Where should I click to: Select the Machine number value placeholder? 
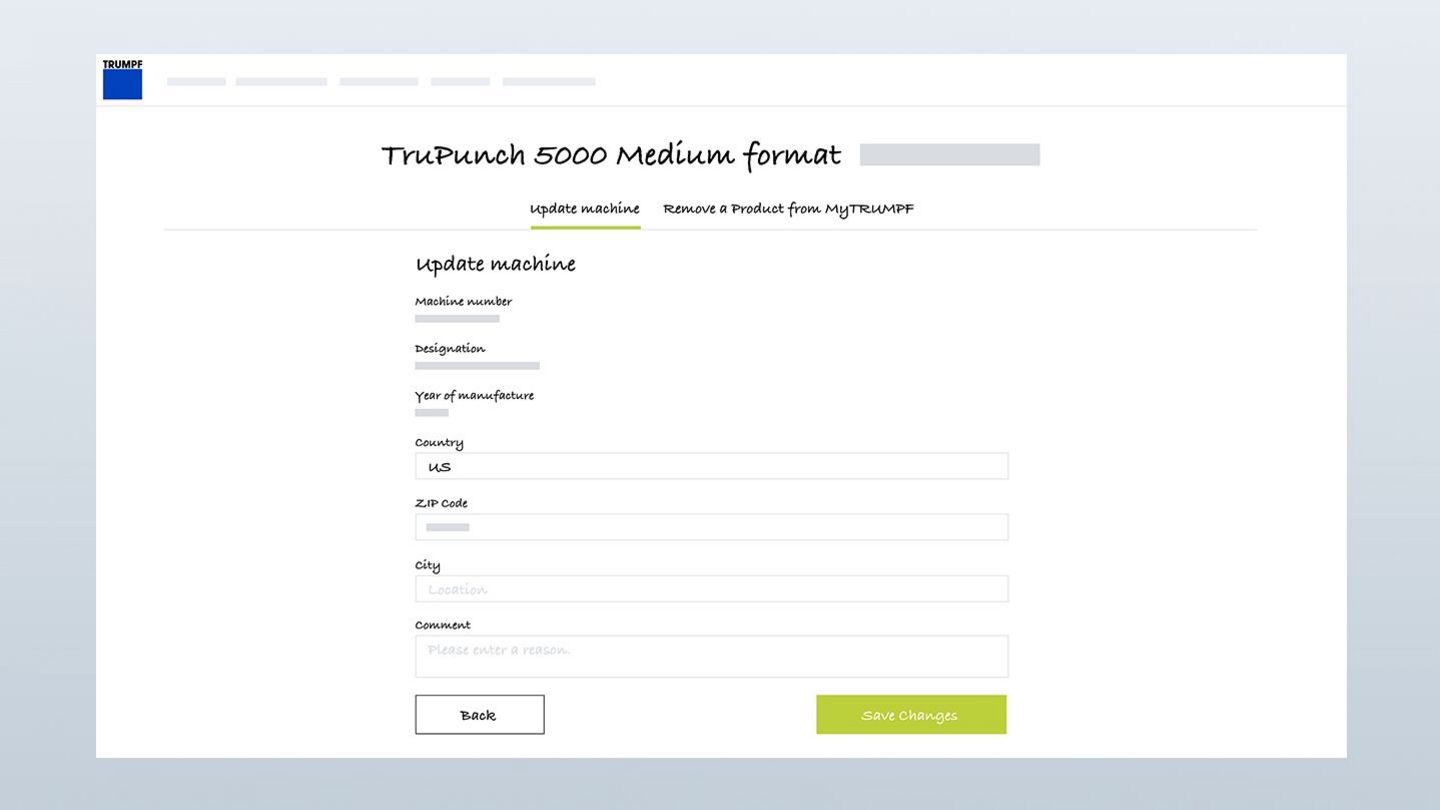pos(457,319)
